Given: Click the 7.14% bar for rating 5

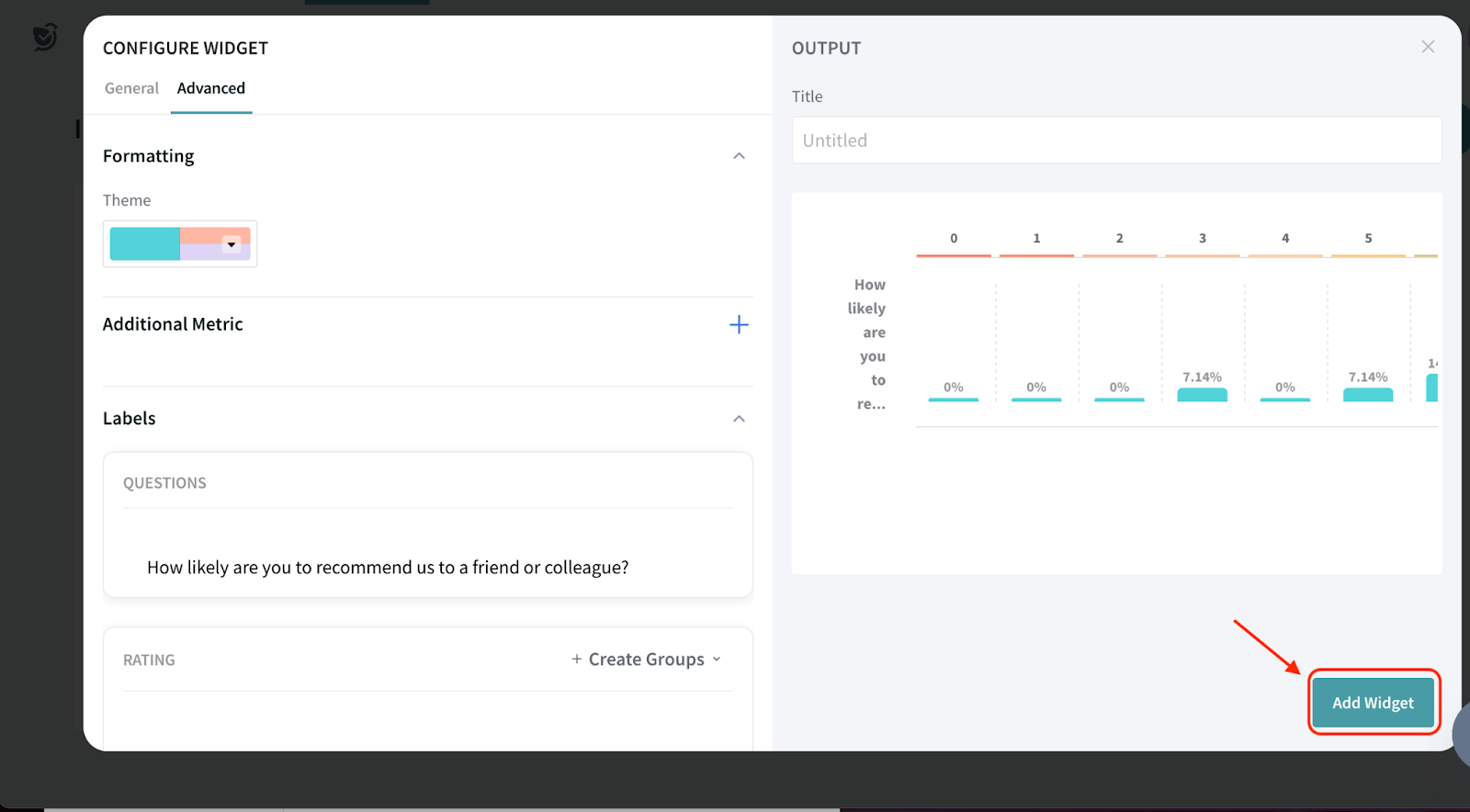Looking at the screenshot, I should coord(1367,394).
